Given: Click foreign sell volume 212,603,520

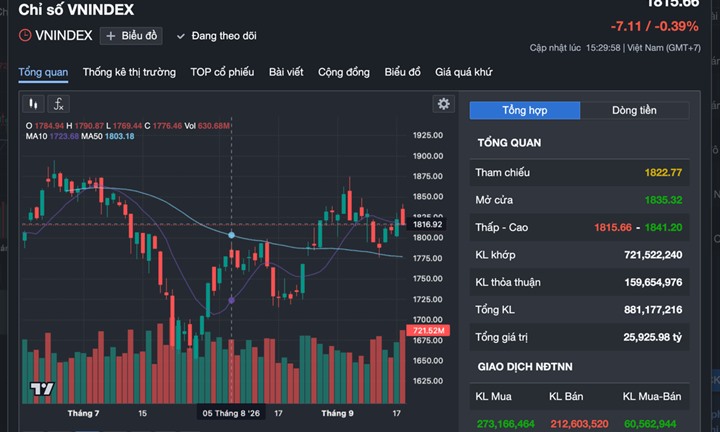Looking at the screenshot, I should pyautogui.click(x=579, y=424).
